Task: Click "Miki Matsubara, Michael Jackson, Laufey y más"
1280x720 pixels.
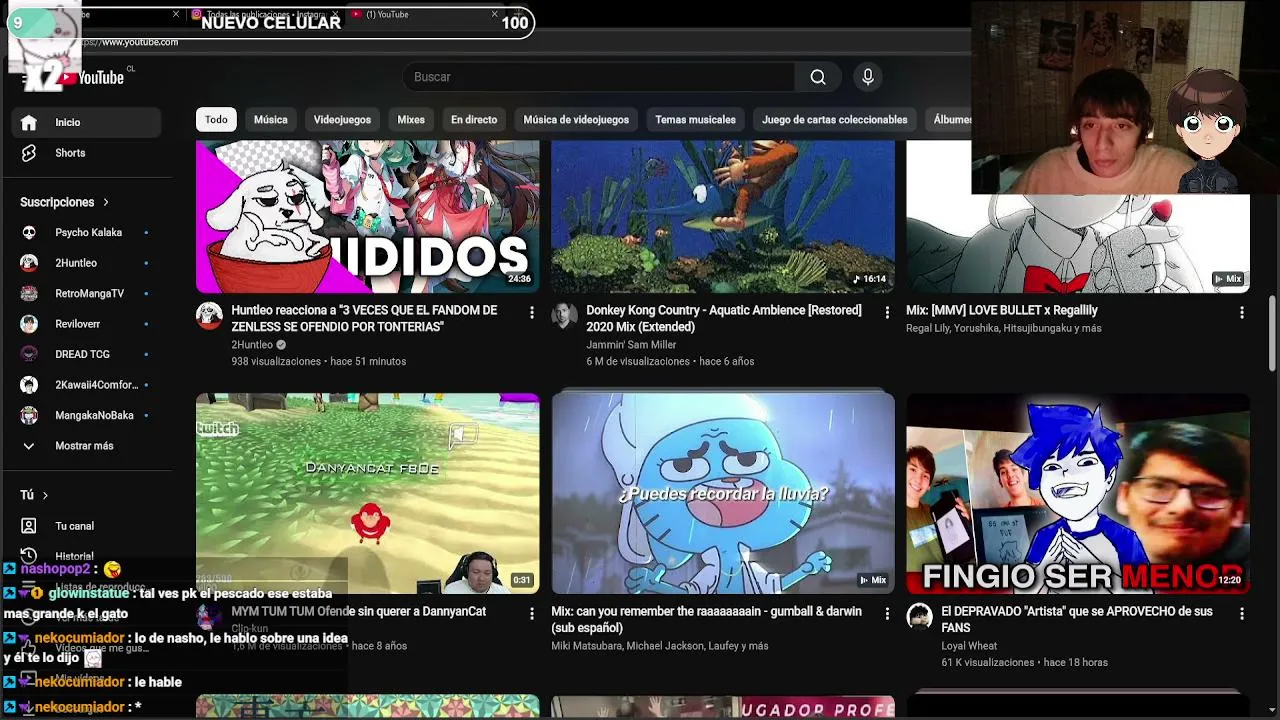Action: coord(660,646)
